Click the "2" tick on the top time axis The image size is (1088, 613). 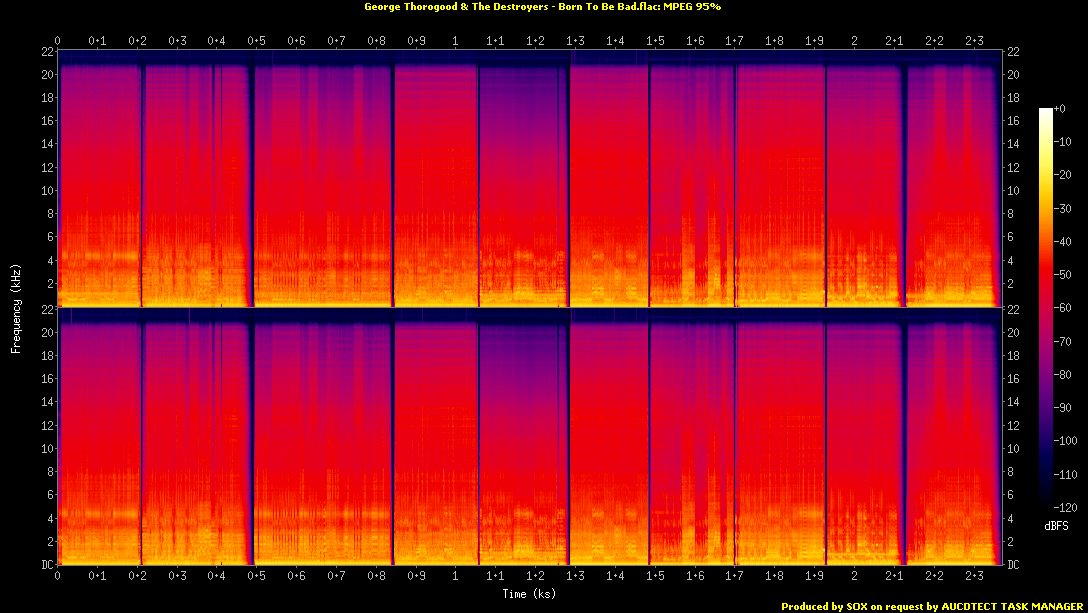click(853, 41)
